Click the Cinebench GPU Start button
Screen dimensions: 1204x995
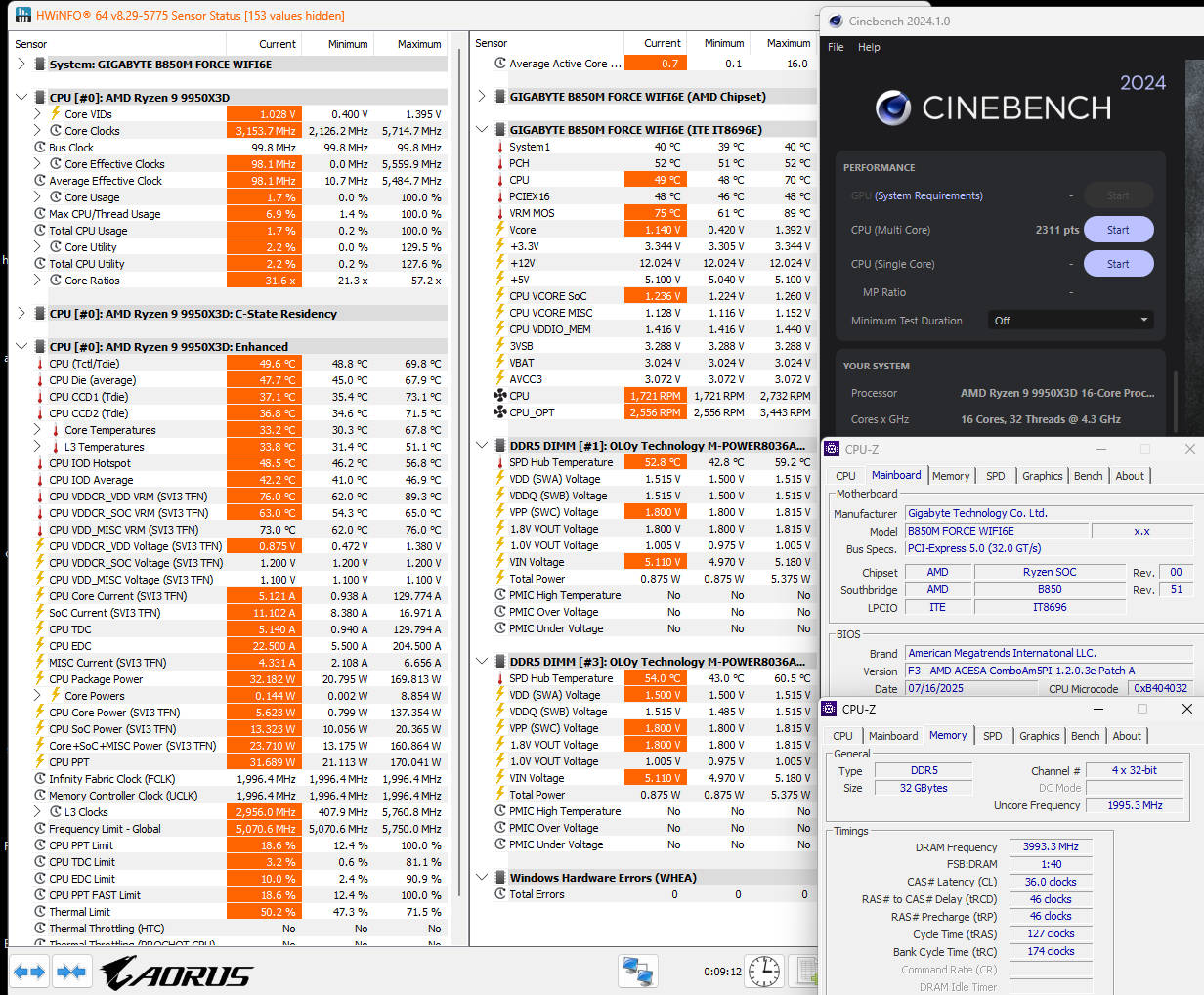(1118, 195)
